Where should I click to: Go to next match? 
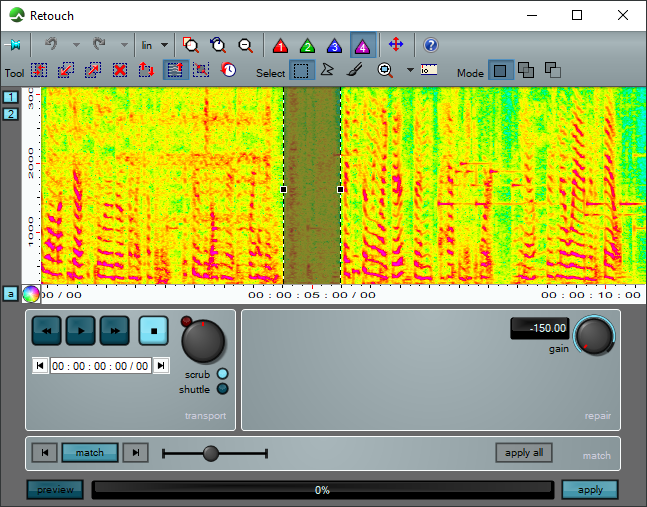coord(136,453)
